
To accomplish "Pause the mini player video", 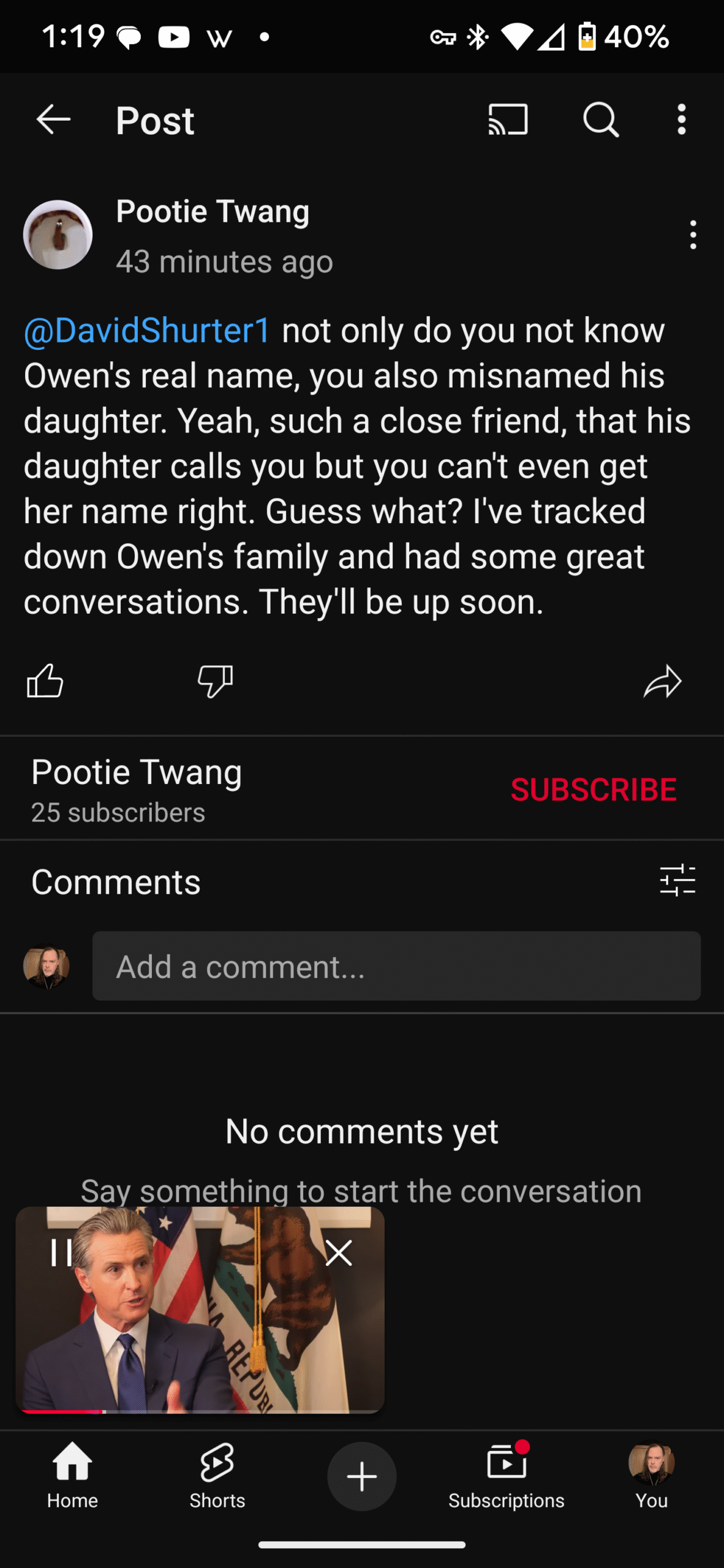I will pyautogui.click(x=61, y=1253).
